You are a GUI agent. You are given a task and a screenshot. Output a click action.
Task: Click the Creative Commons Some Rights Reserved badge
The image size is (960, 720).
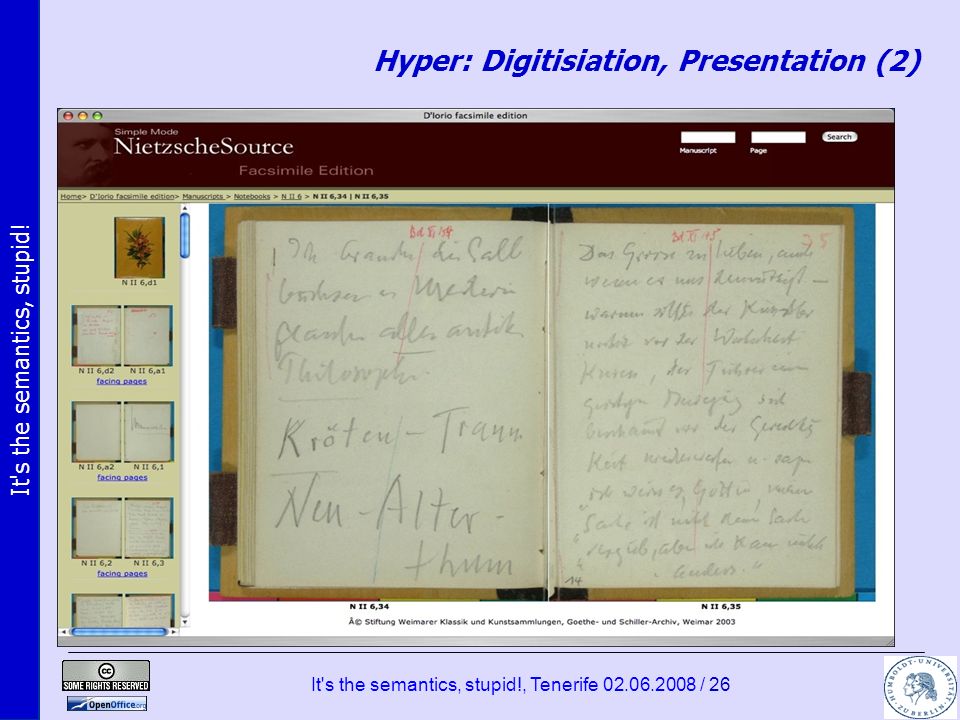coord(106,676)
